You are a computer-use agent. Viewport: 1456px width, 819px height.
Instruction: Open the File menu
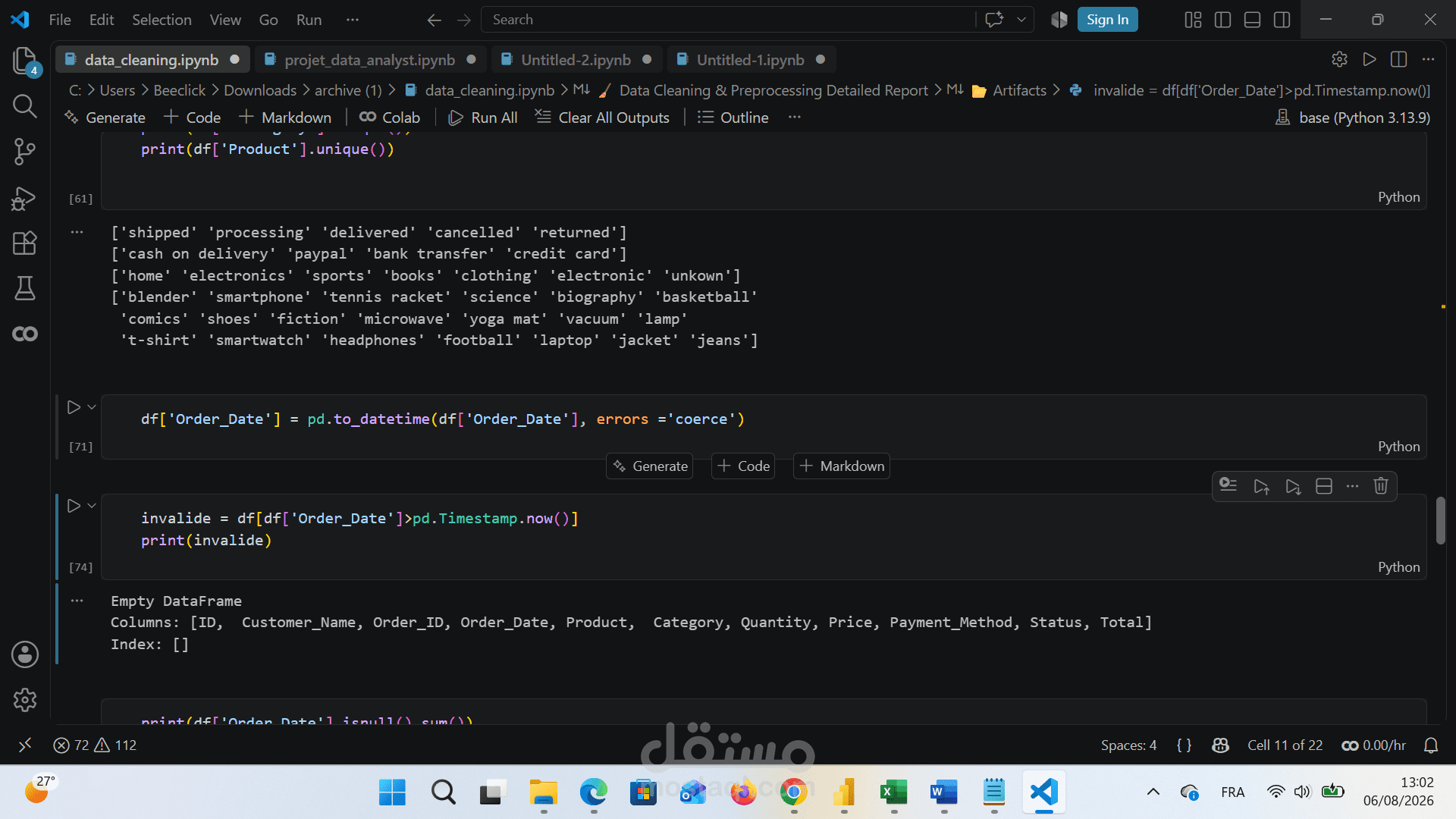[60, 20]
